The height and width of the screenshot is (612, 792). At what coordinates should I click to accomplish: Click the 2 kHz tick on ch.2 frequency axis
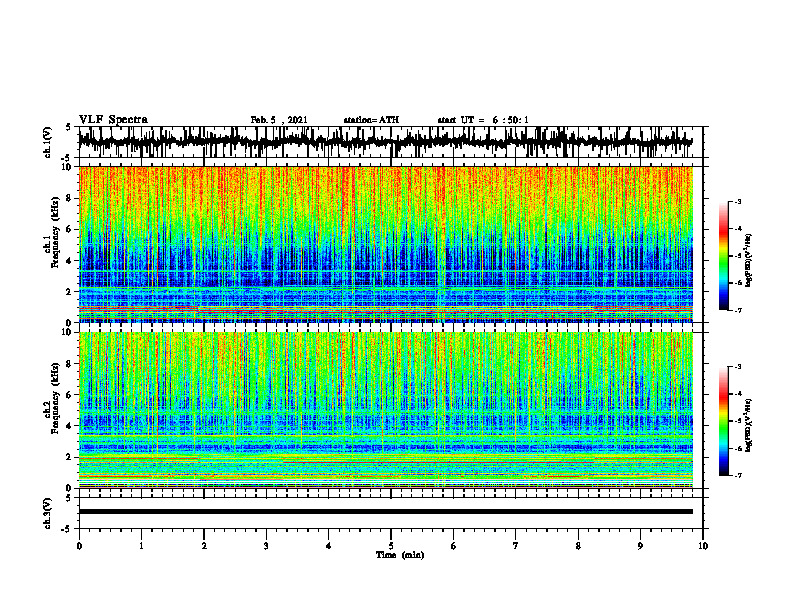pos(69,457)
